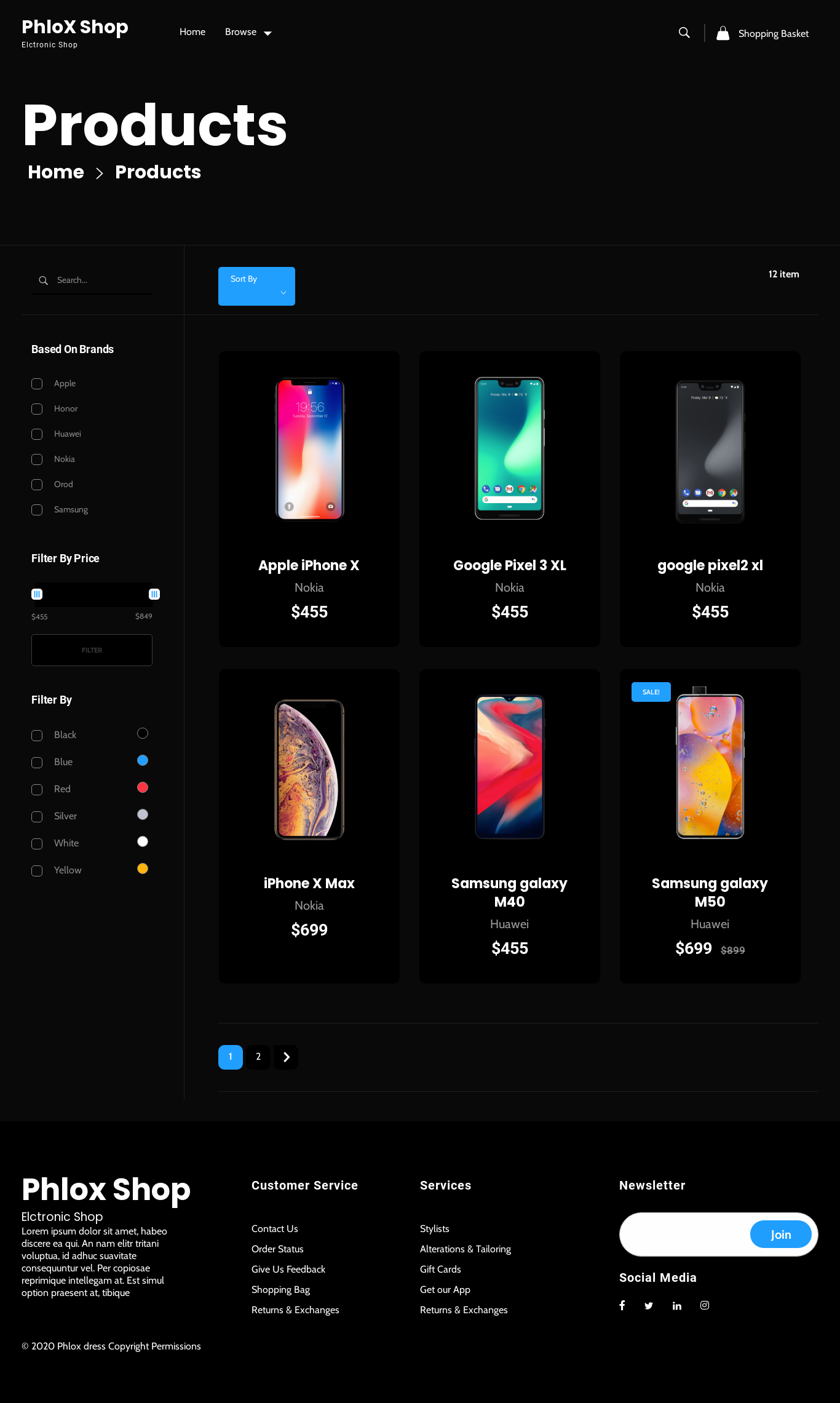The width and height of the screenshot is (840, 1403).
Task: Open the Instagram footer icon
Action: [x=705, y=1305]
